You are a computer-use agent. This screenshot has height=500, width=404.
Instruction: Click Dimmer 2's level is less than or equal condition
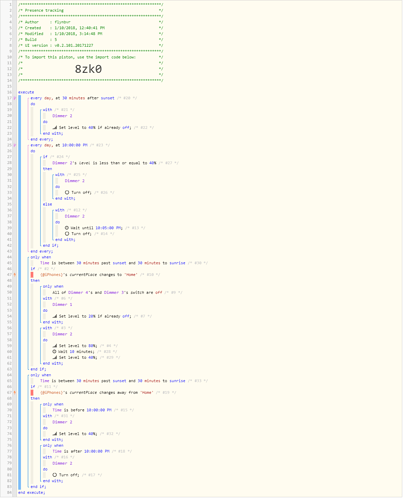(x=104, y=163)
